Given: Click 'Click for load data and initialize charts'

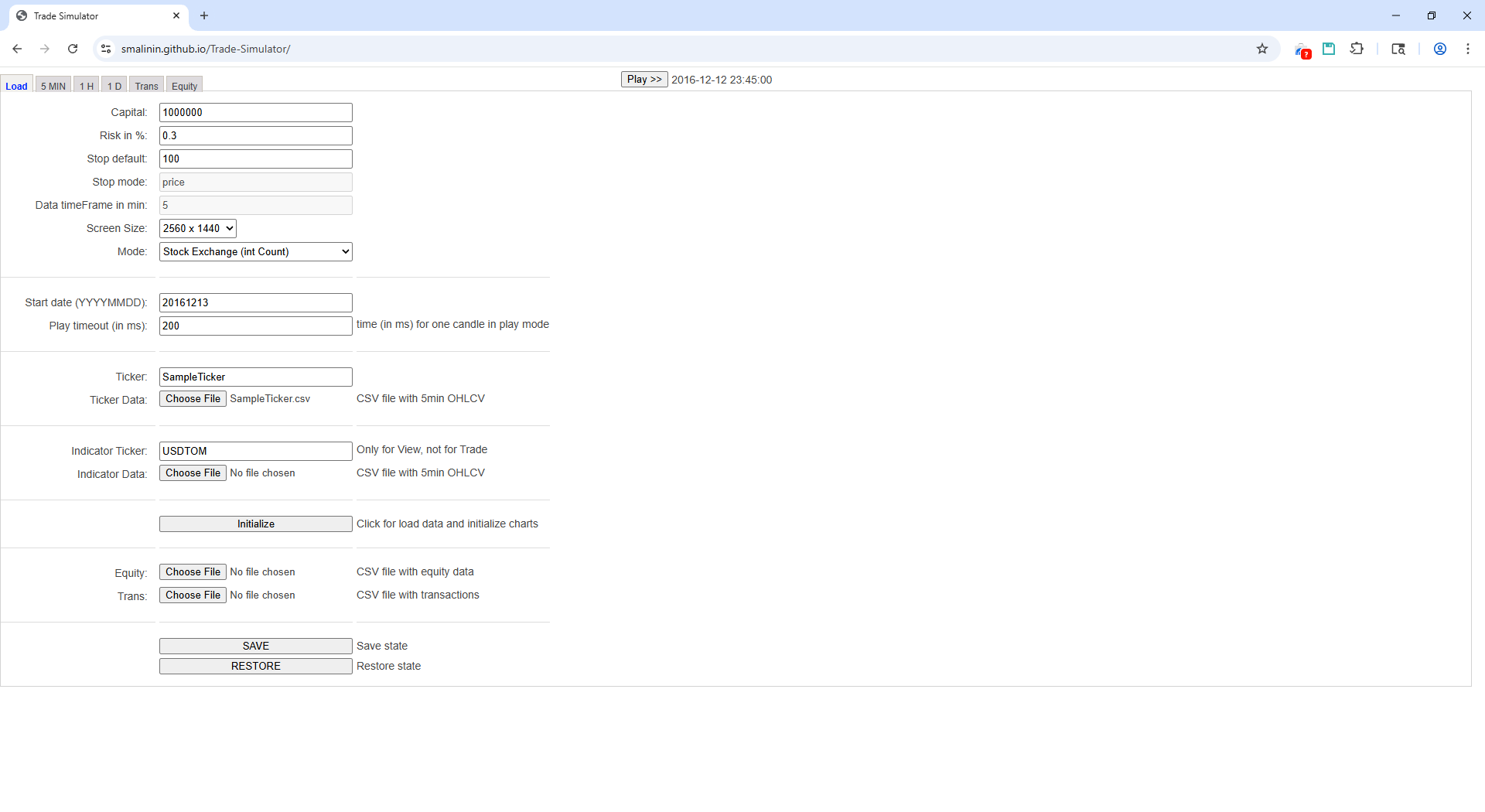Looking at the screenshot, I should click(447, 524).
